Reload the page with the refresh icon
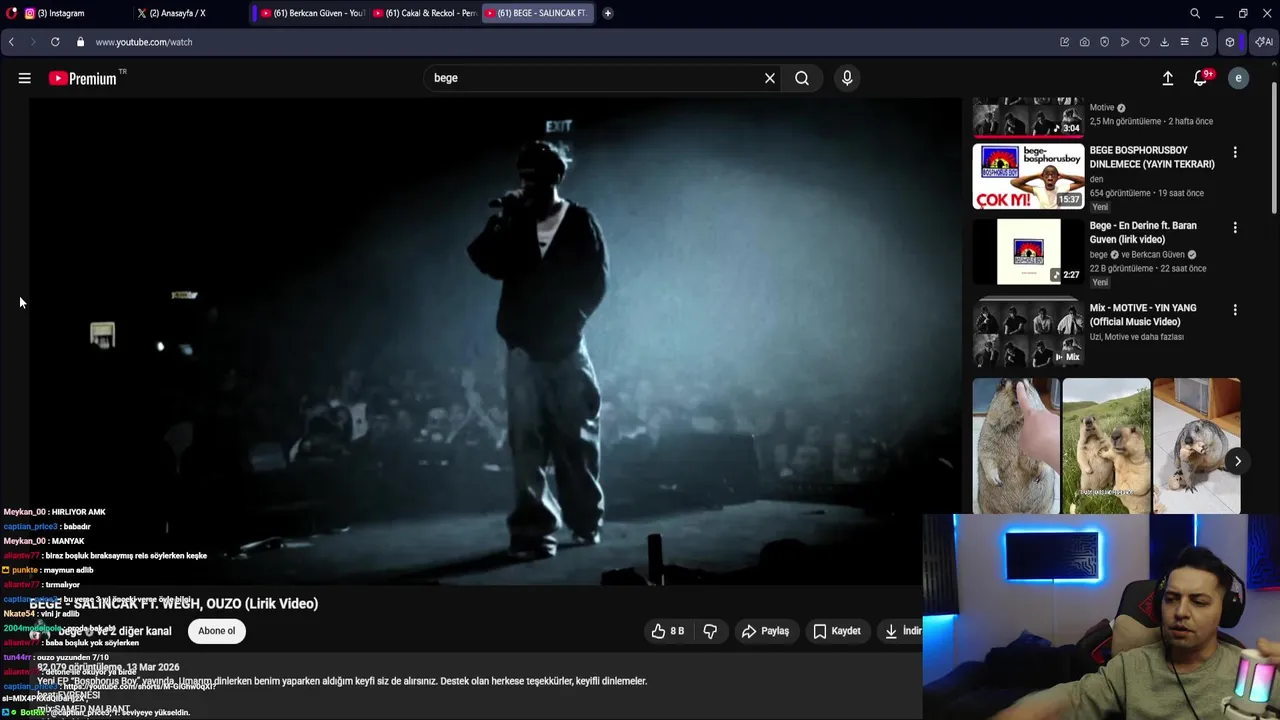This screenshot has width=1280, height=720. [55, 42]
